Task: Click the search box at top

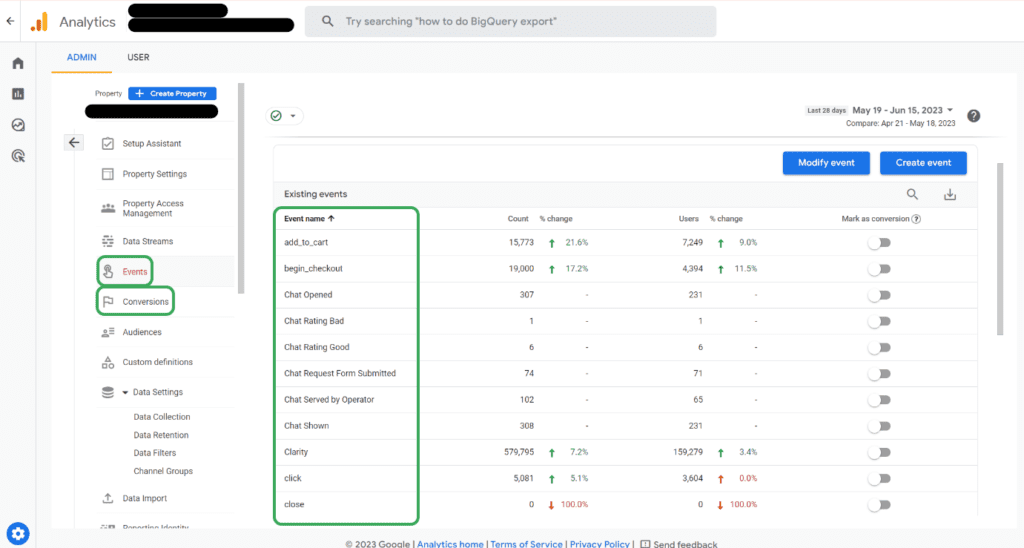Action: pyautogui.click(x=510, y=22)
